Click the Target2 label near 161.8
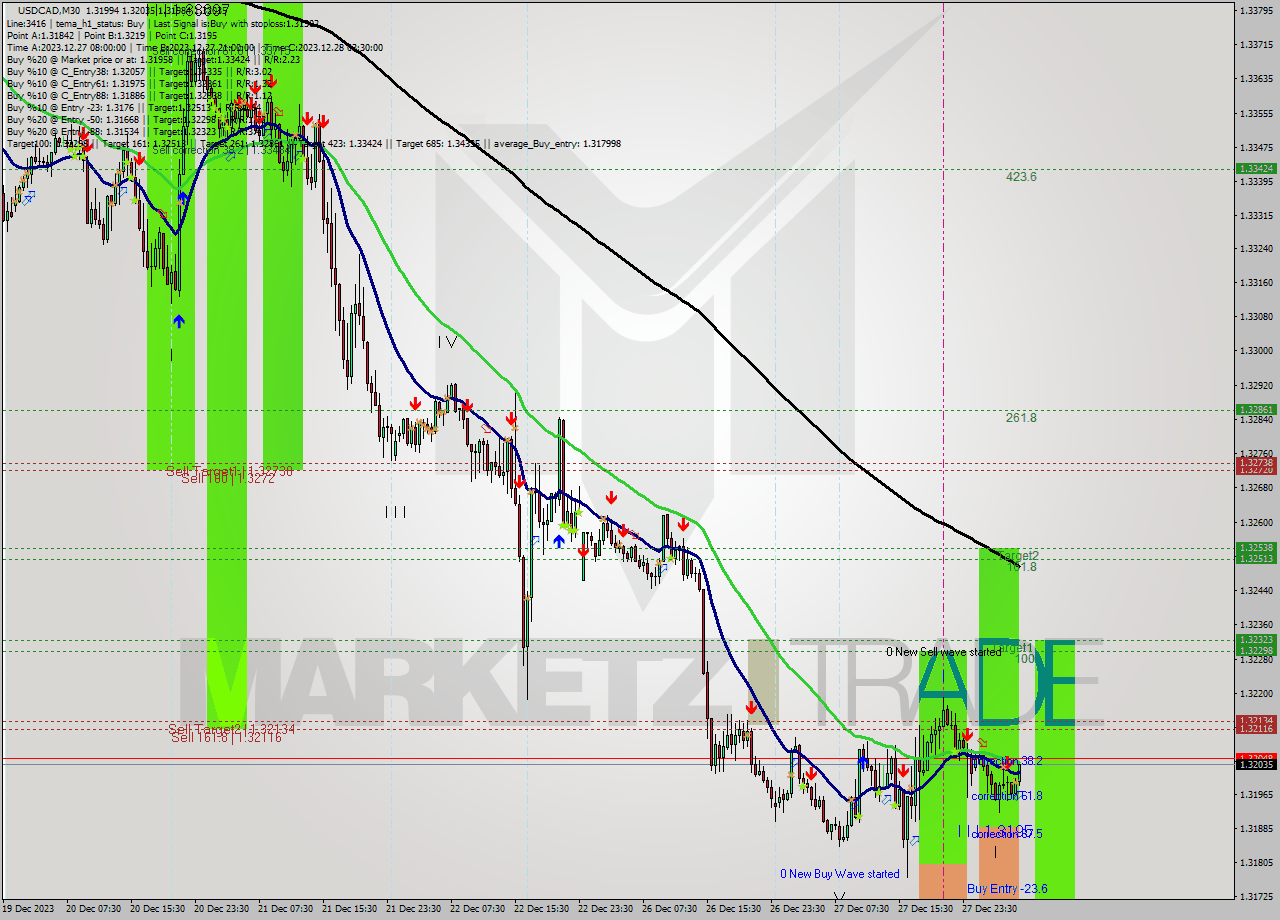1280x920 pixels. [1018, 555]
